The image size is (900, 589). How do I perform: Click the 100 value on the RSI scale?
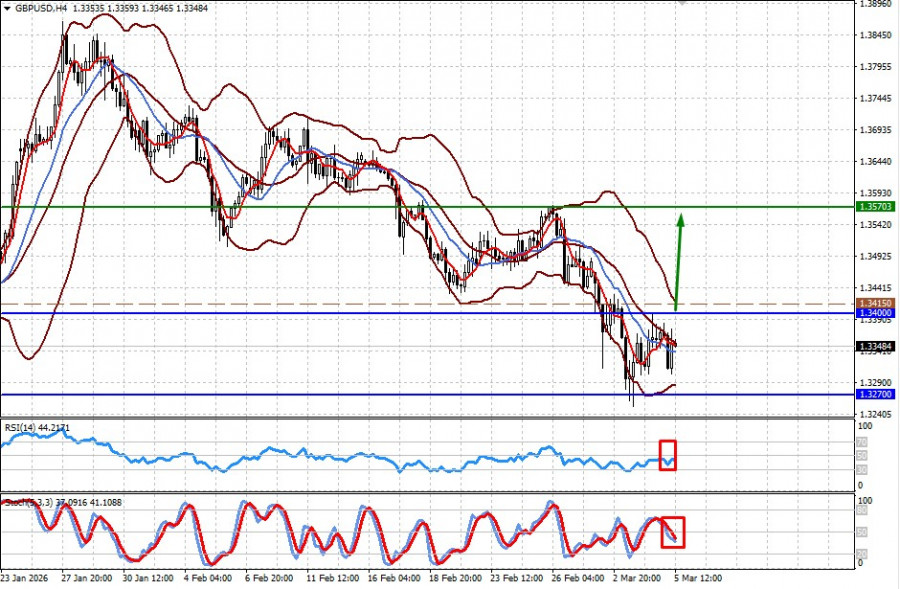865,427
